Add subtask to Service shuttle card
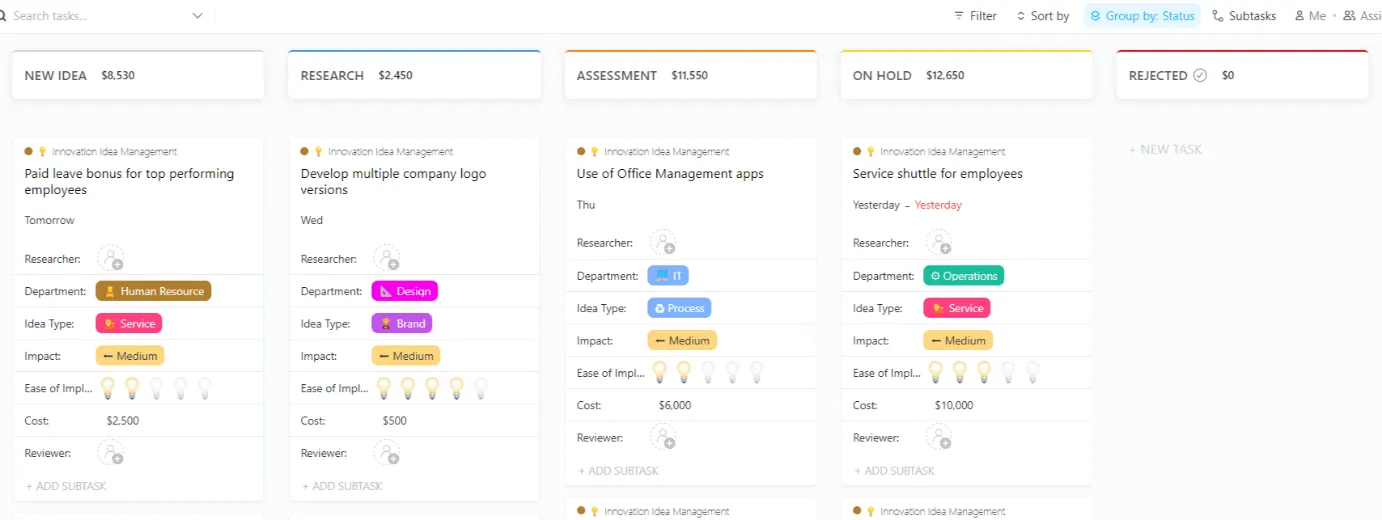Viewport: 1382px width, 520px height. point(895,470)
